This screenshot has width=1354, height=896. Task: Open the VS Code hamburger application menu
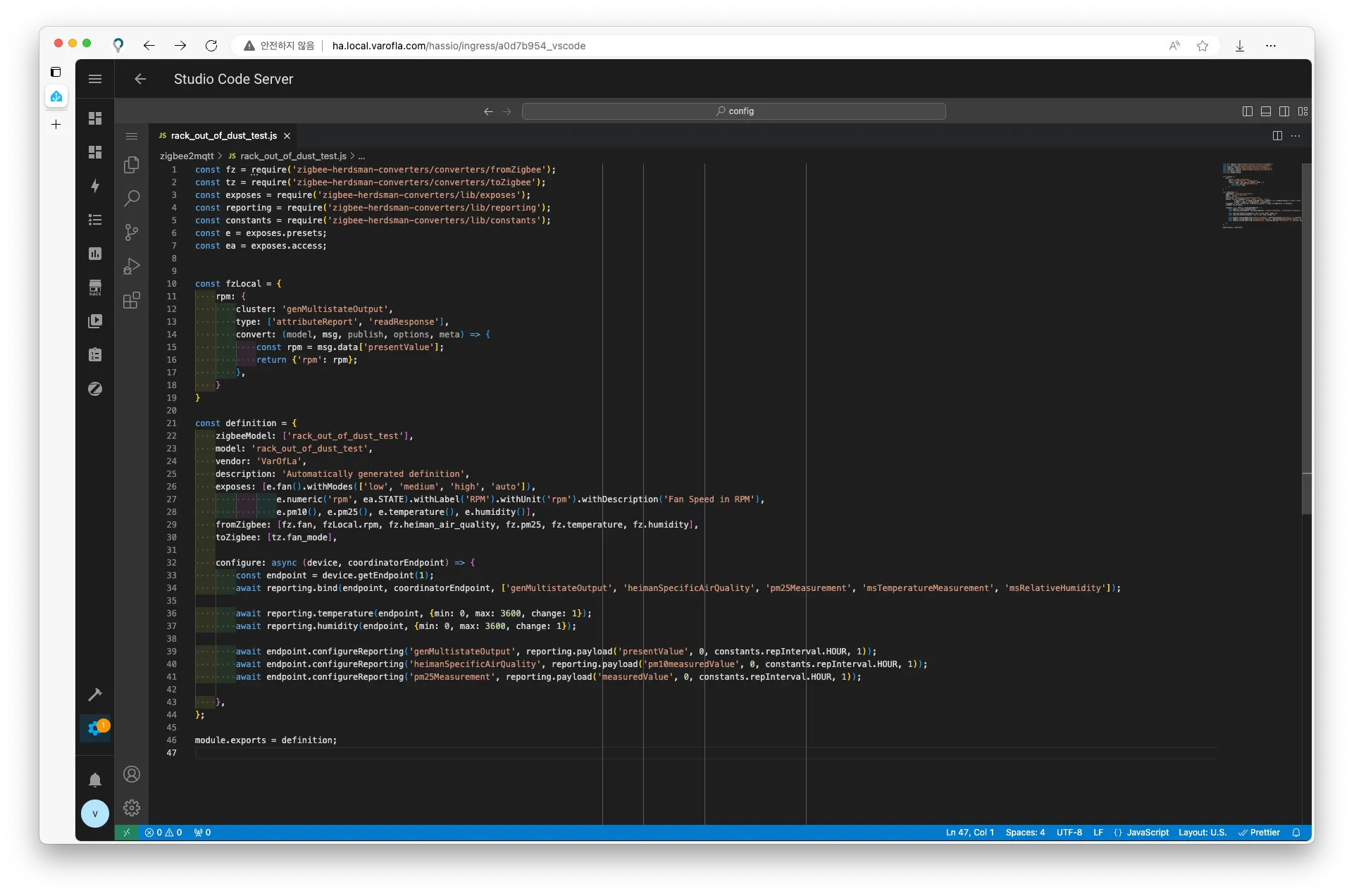[x=132, y=136]
